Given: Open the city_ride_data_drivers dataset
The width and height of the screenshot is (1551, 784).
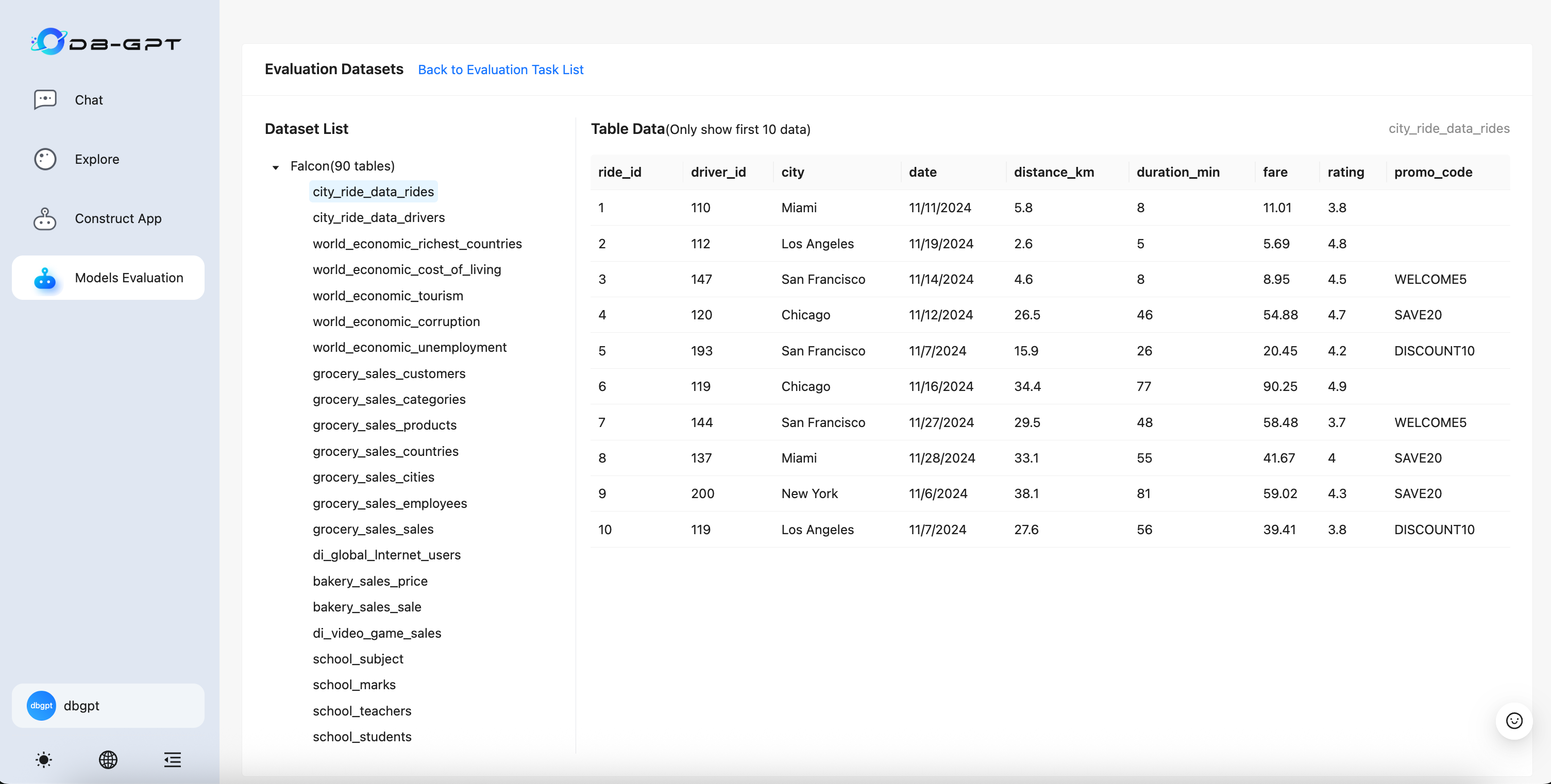Looking at the screenshot, I should pos(379,218).
